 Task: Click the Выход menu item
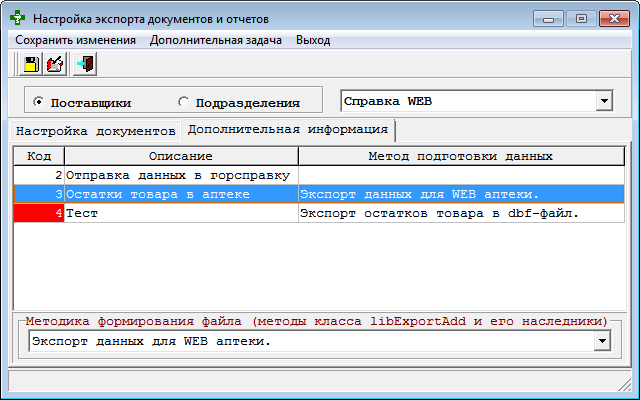[313, 40]
